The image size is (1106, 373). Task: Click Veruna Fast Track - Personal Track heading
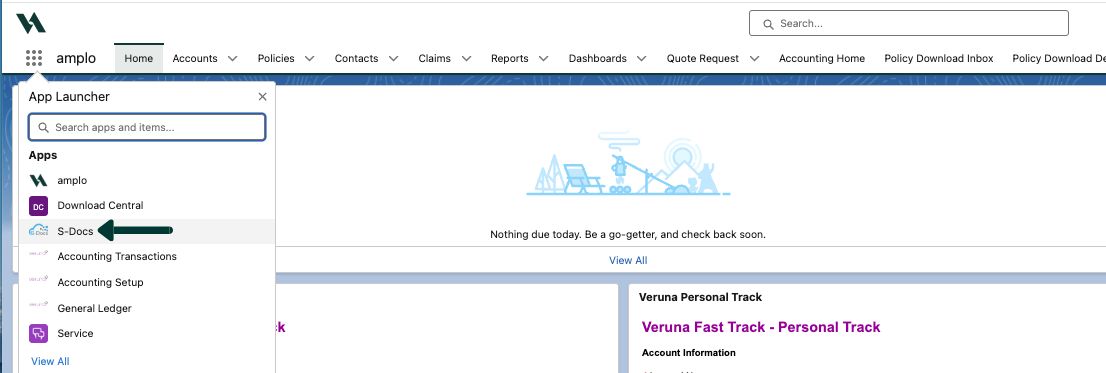click(761, 327)
